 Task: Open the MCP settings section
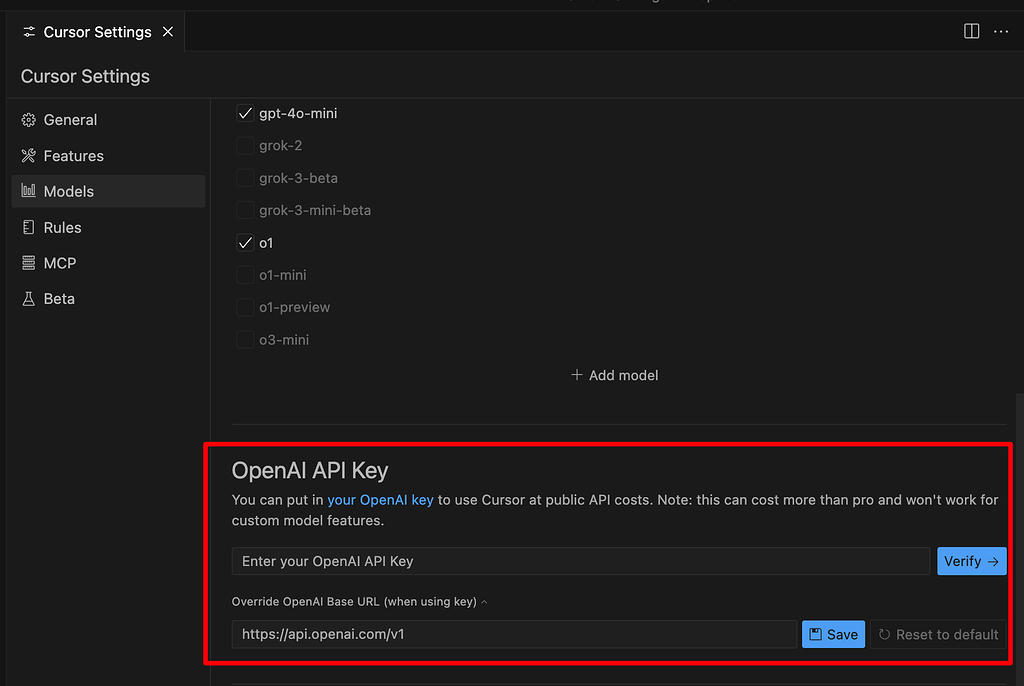tap(108, 263)
